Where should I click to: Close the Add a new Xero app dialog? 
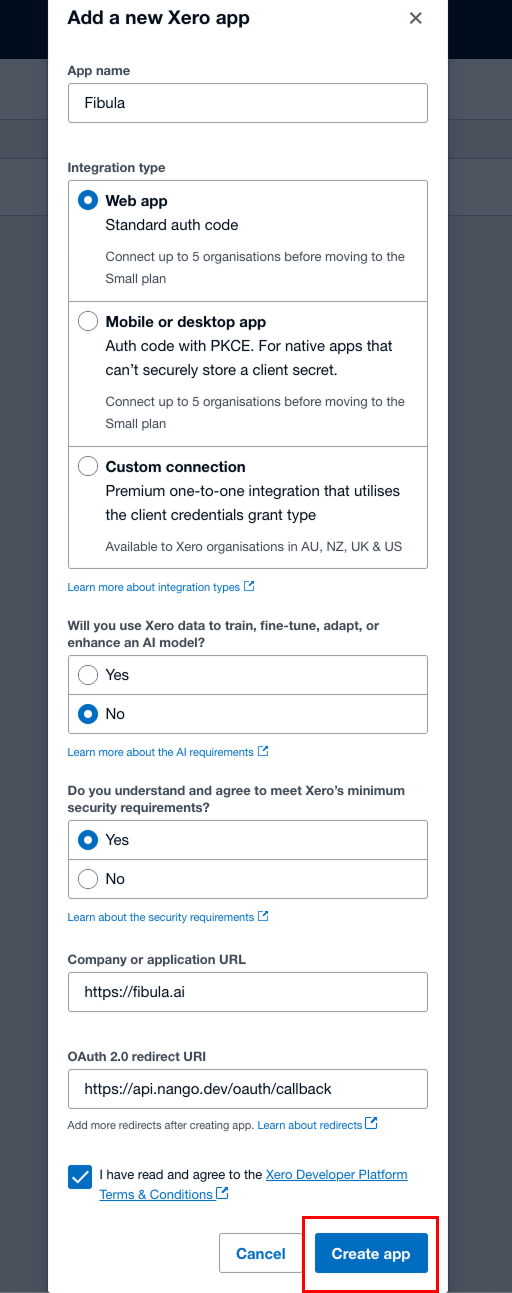(416, 18)
